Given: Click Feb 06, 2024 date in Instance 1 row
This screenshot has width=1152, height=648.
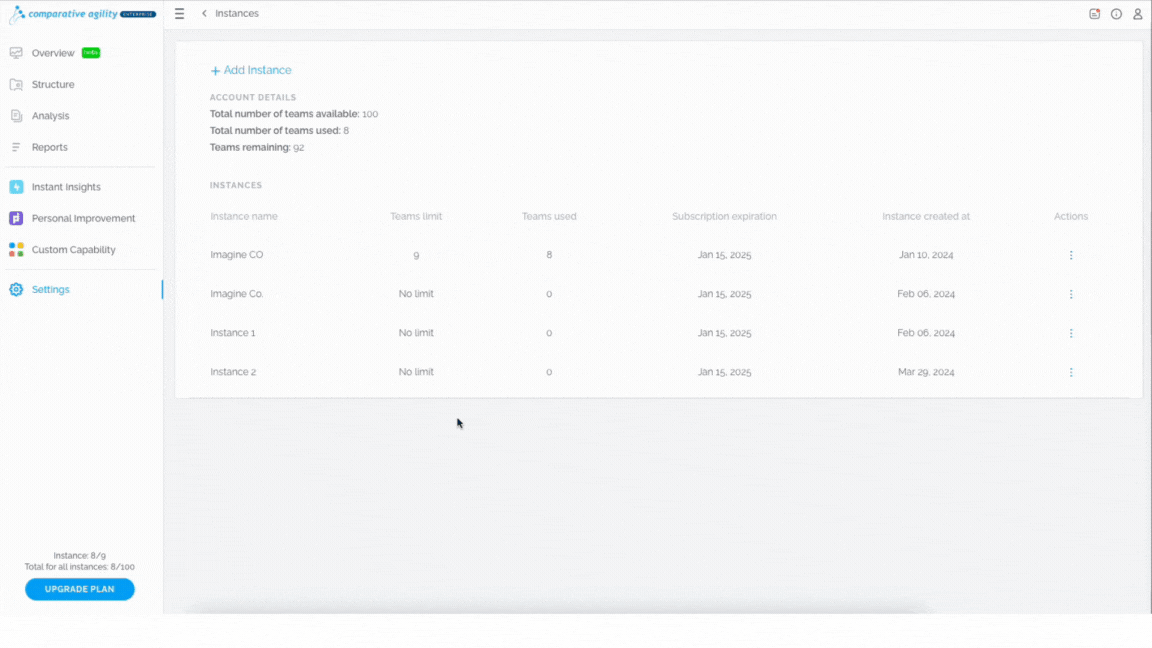Looking at the screenshot, I should click(x=926, y=333).
